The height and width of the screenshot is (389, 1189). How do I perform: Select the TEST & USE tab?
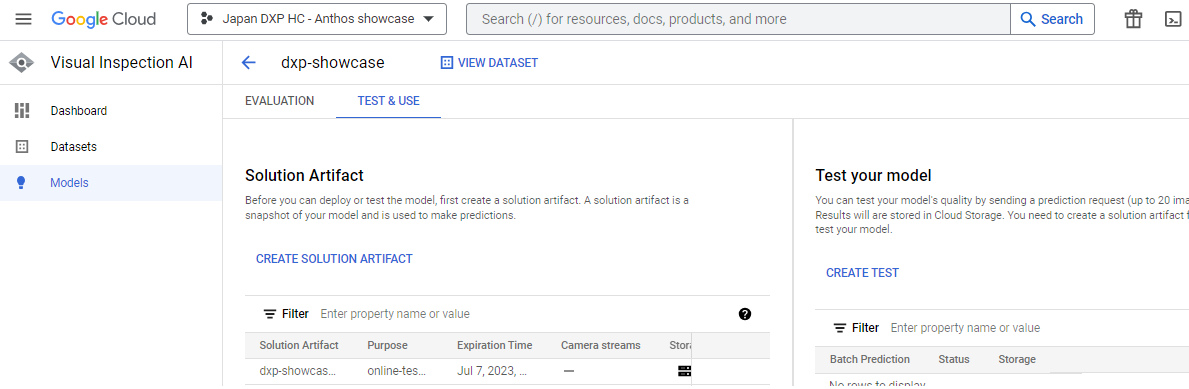tap(388, 101)
